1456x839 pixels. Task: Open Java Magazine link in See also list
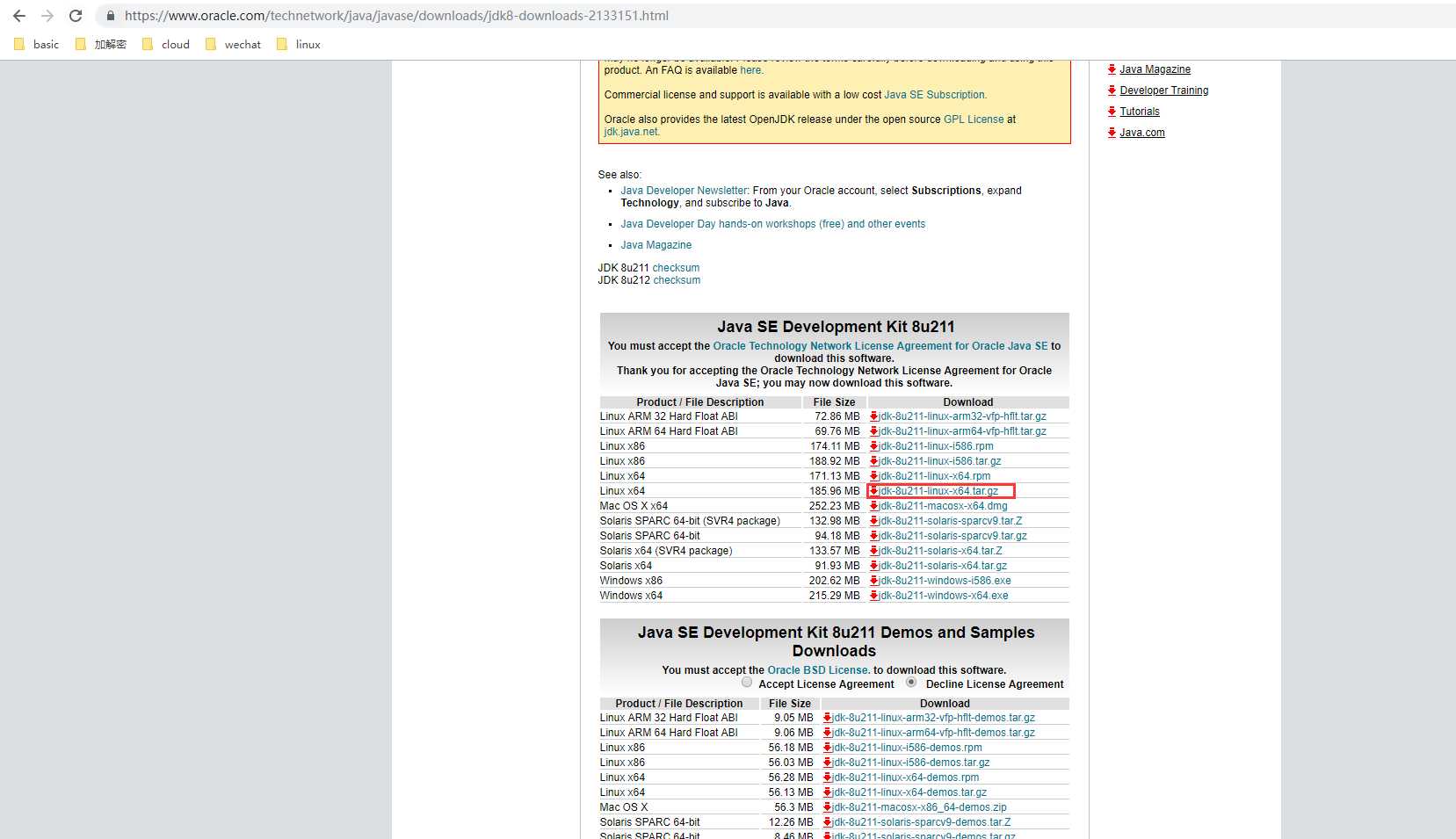(656, 245)
